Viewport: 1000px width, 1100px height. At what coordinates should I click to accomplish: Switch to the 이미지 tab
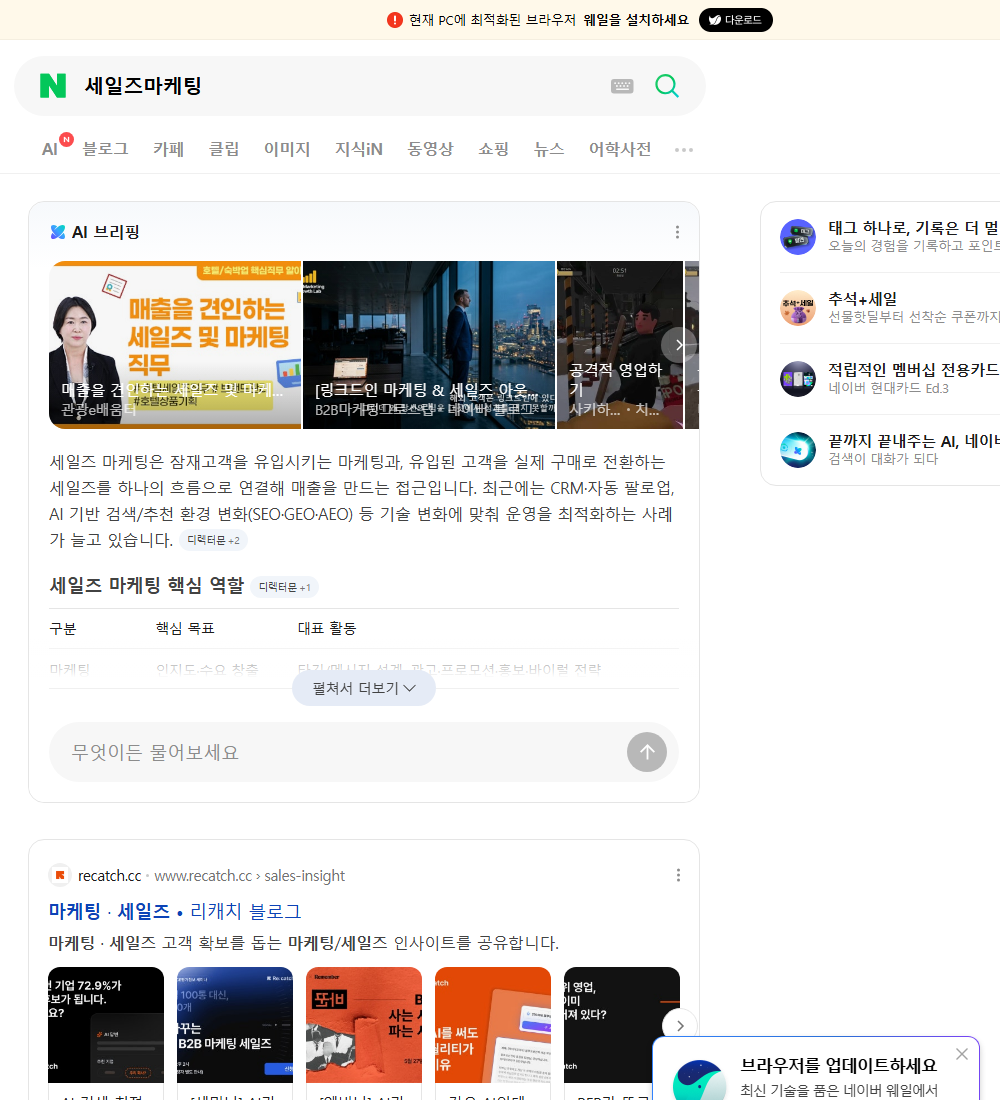287,149
